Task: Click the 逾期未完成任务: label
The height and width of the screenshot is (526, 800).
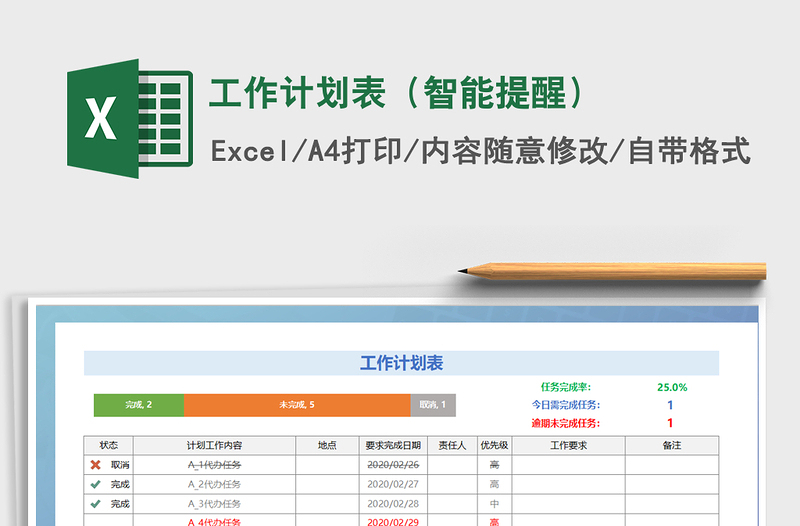Action: tap(566, 423)
